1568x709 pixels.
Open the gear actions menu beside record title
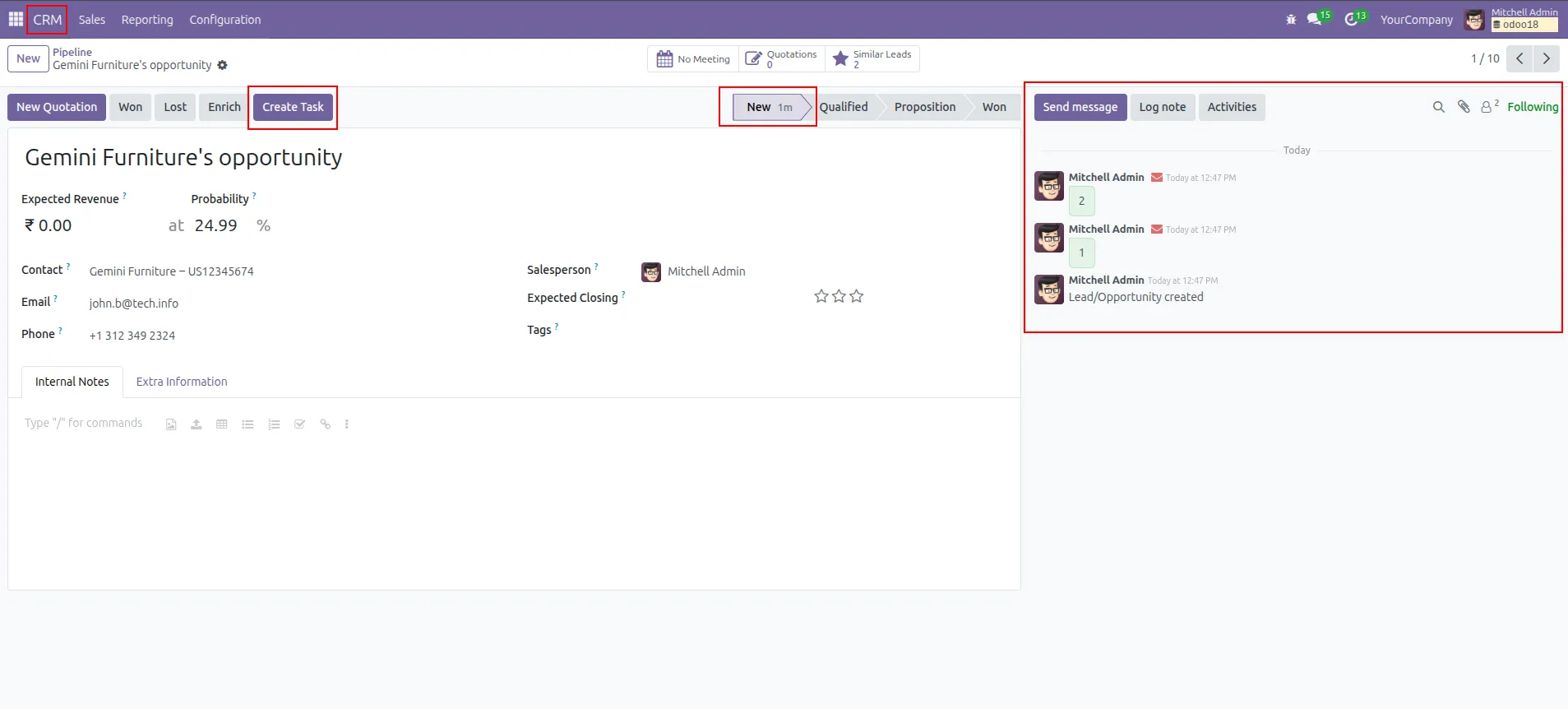tap(222, 65)
